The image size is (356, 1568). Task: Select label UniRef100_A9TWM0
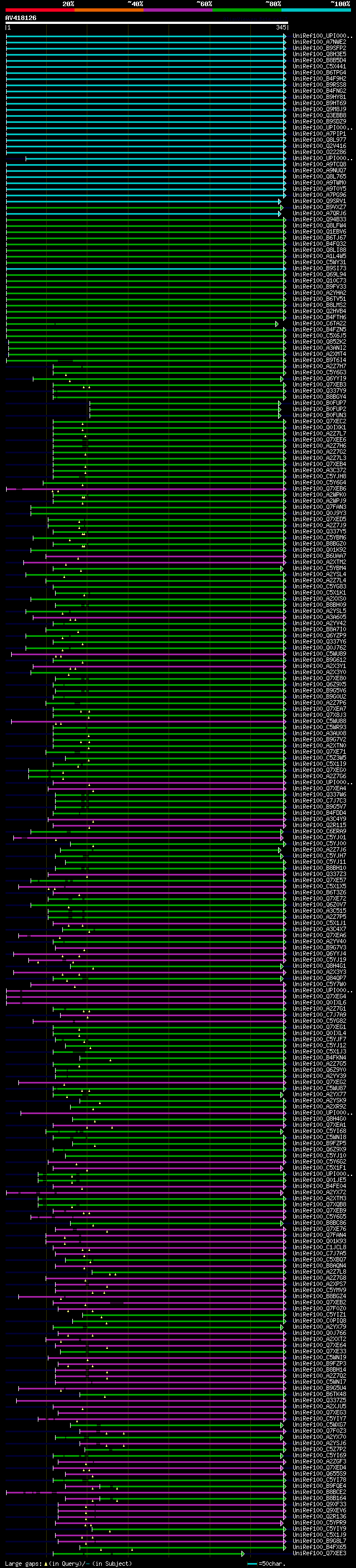(319, 182)
